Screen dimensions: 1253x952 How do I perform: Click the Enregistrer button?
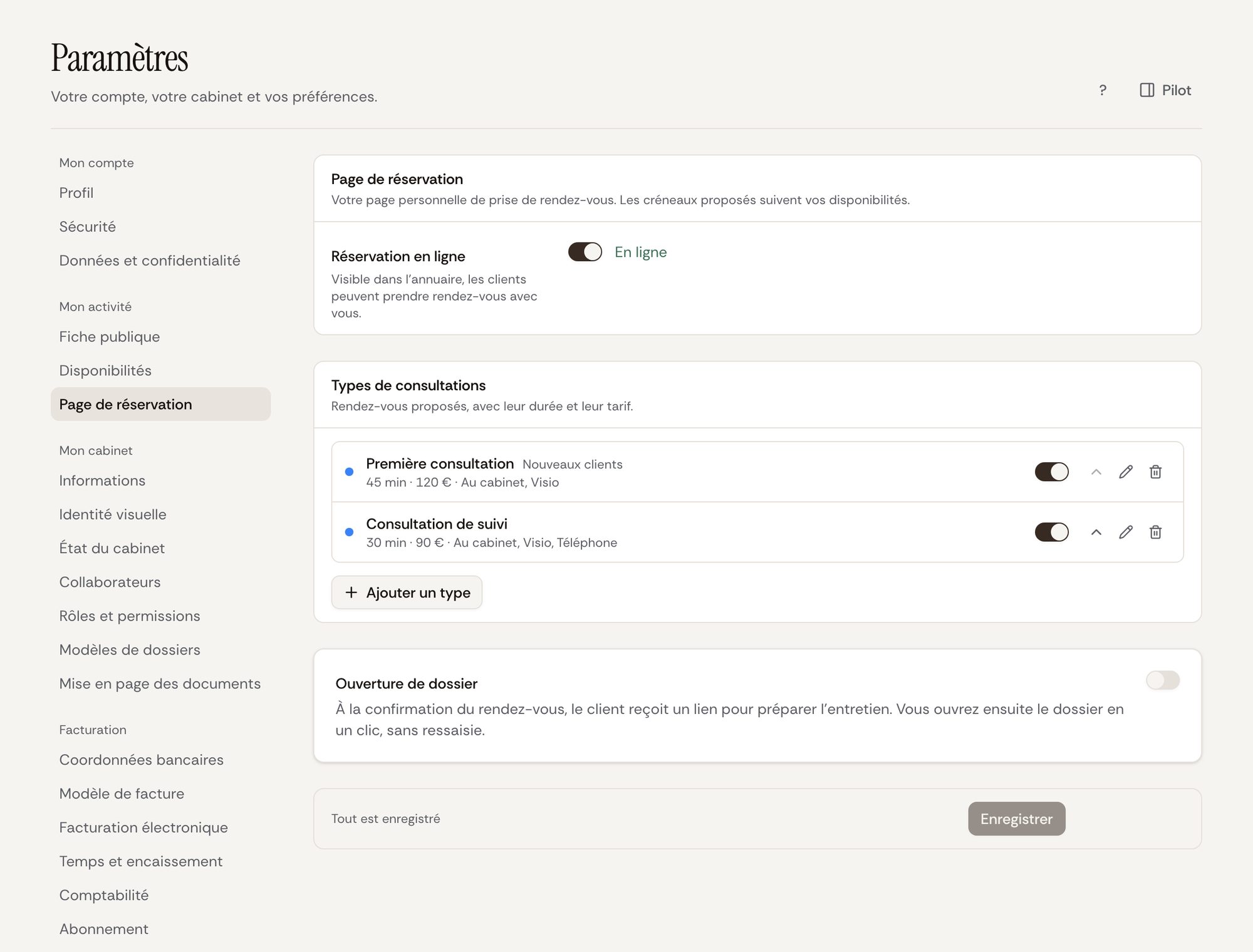click(x=1016, y=819)
